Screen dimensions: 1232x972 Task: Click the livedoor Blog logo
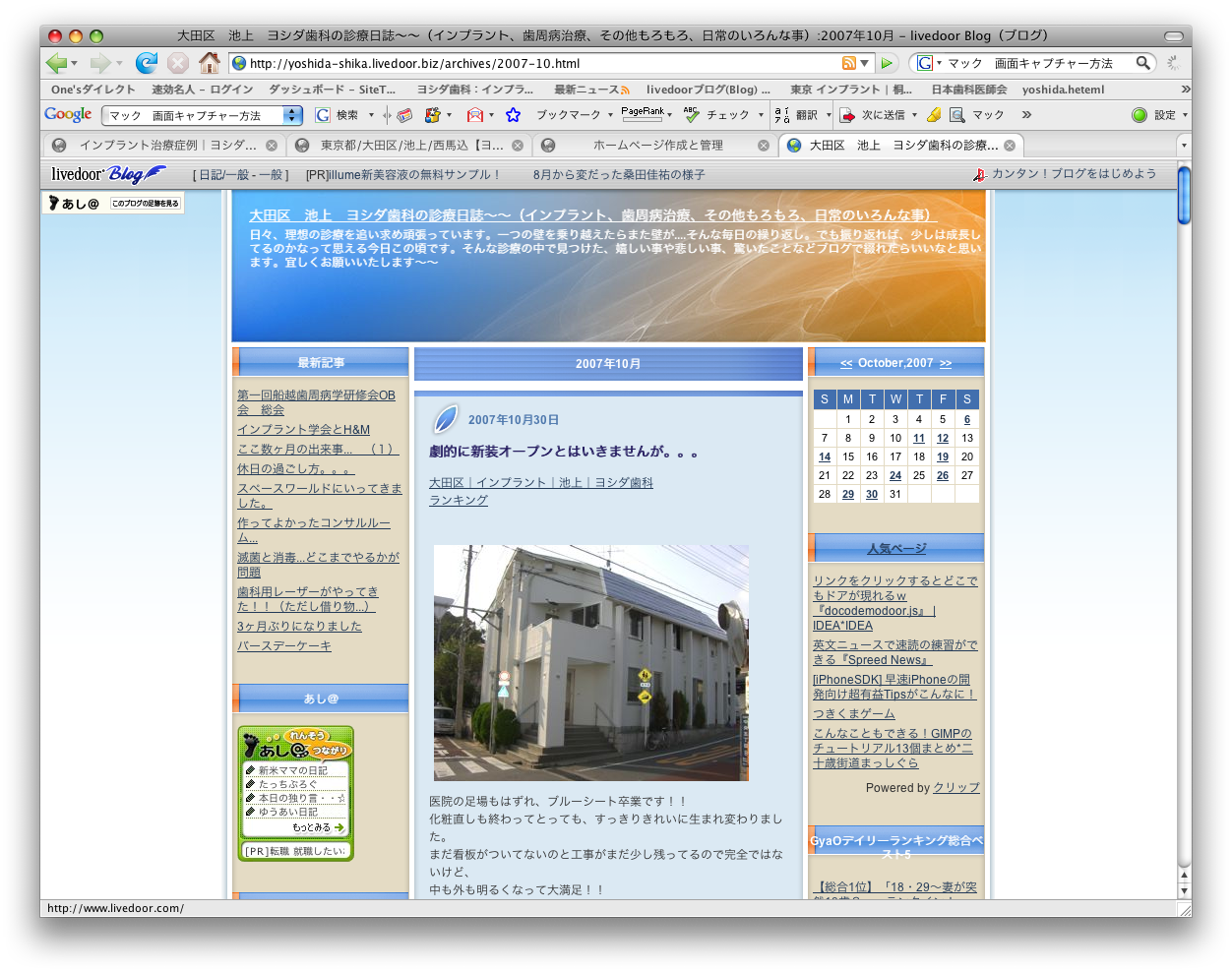[x=108, y=174]
